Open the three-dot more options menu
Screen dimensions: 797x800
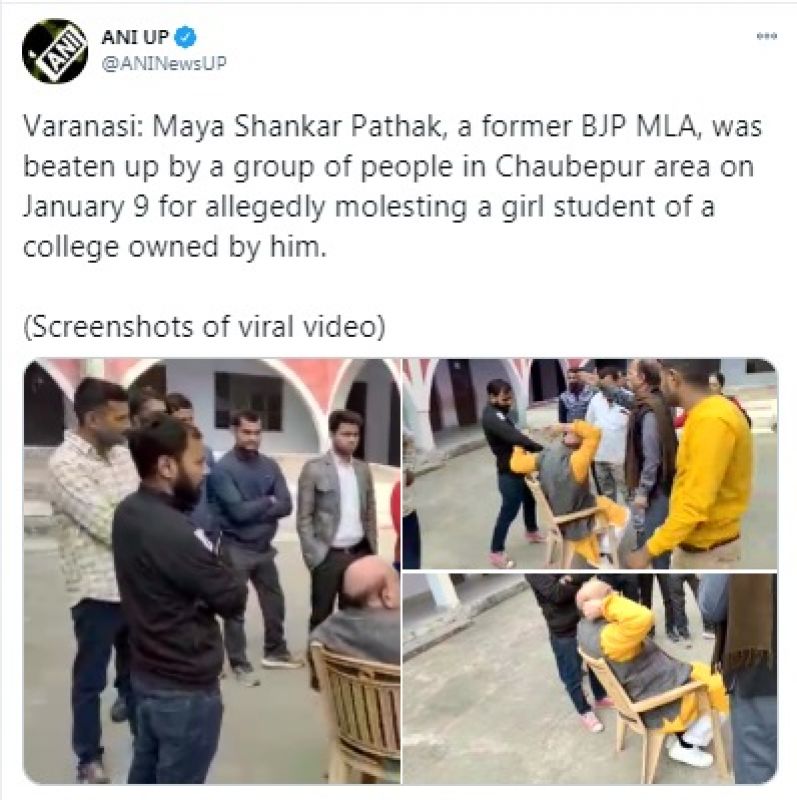tap(766, 36)
